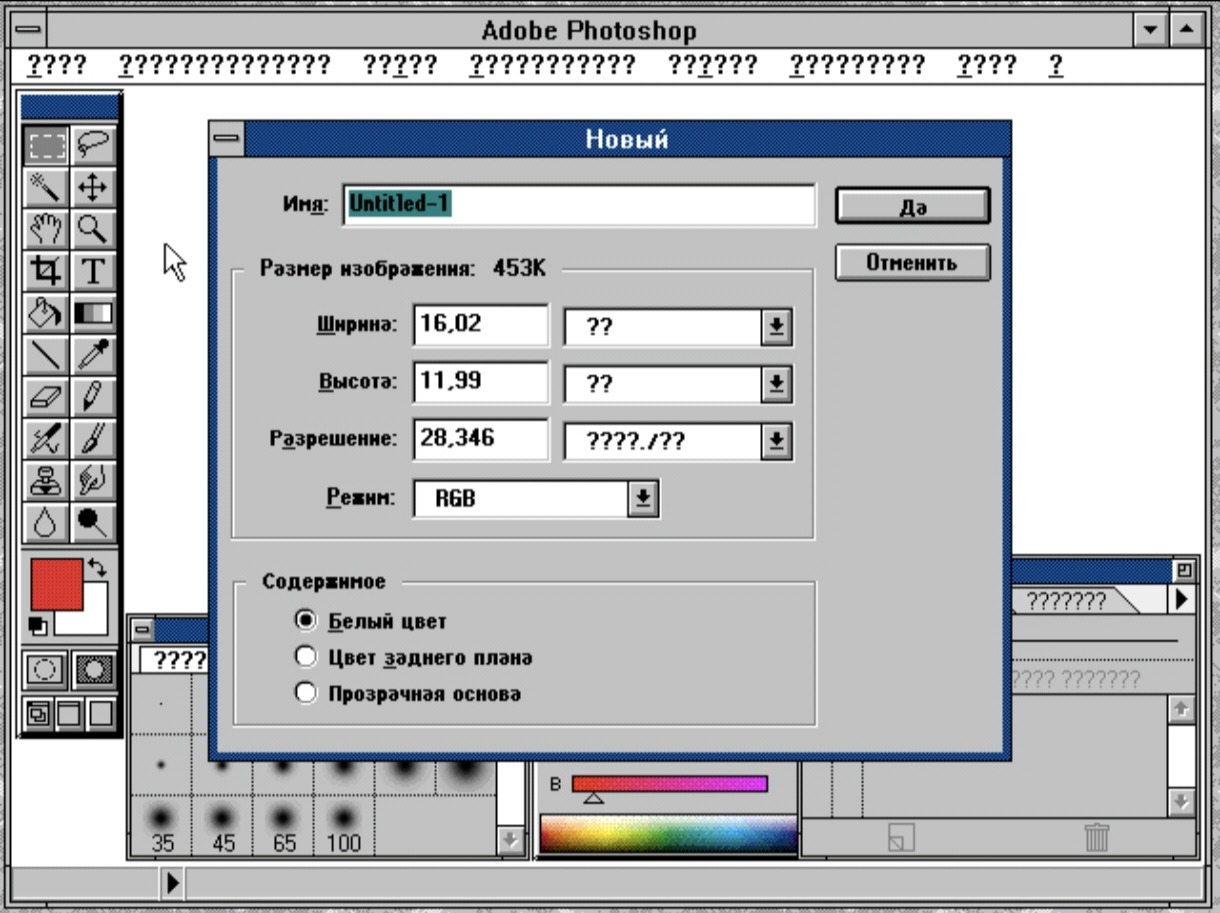Select the Magic Wand tool
This screenshot has width=1220, height=913.
46,187
